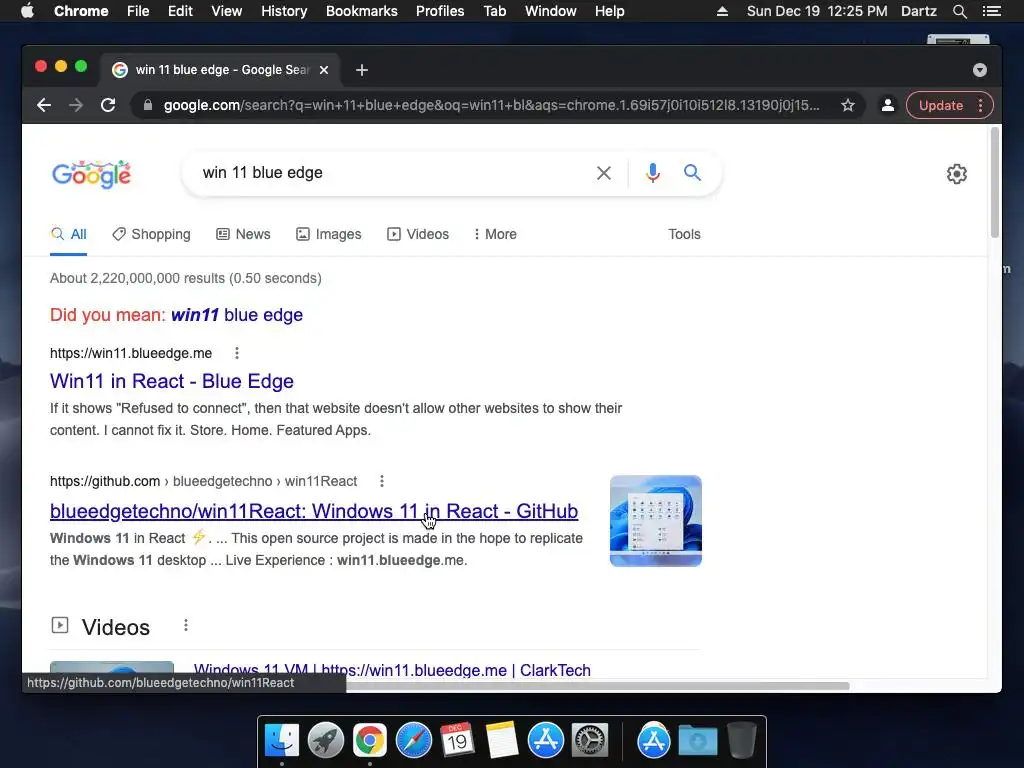Switch to the Images tab
The height and width of the screenshot is (768, 1024).
tap(328, 234)
